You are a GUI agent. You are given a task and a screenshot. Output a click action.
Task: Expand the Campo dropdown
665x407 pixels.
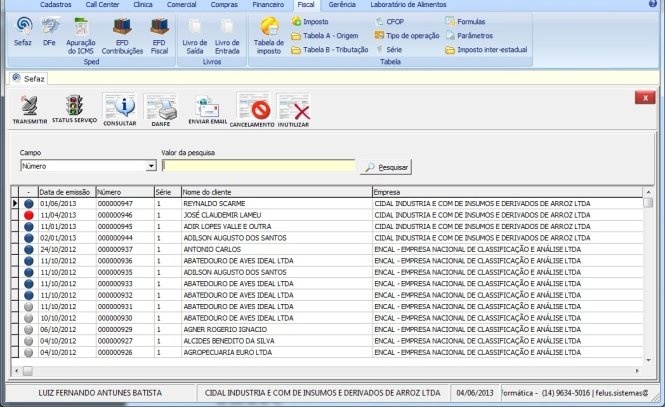point(151,166)
